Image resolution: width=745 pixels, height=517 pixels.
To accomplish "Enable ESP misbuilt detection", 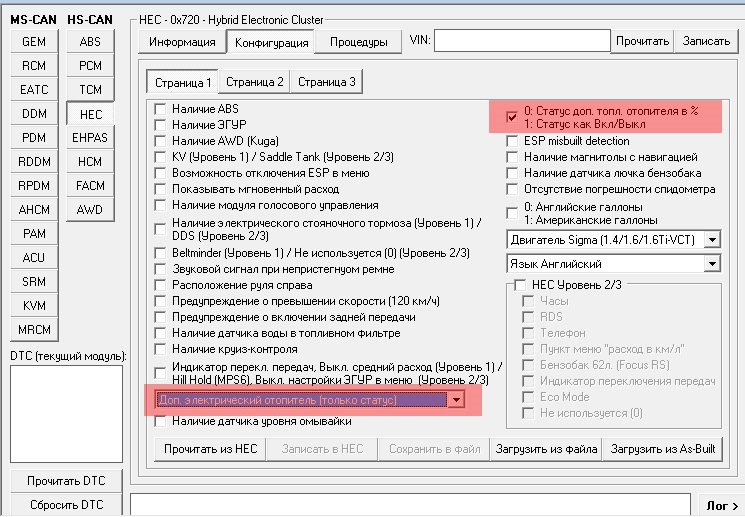I will pyautogui.click(x=512, y=141).
